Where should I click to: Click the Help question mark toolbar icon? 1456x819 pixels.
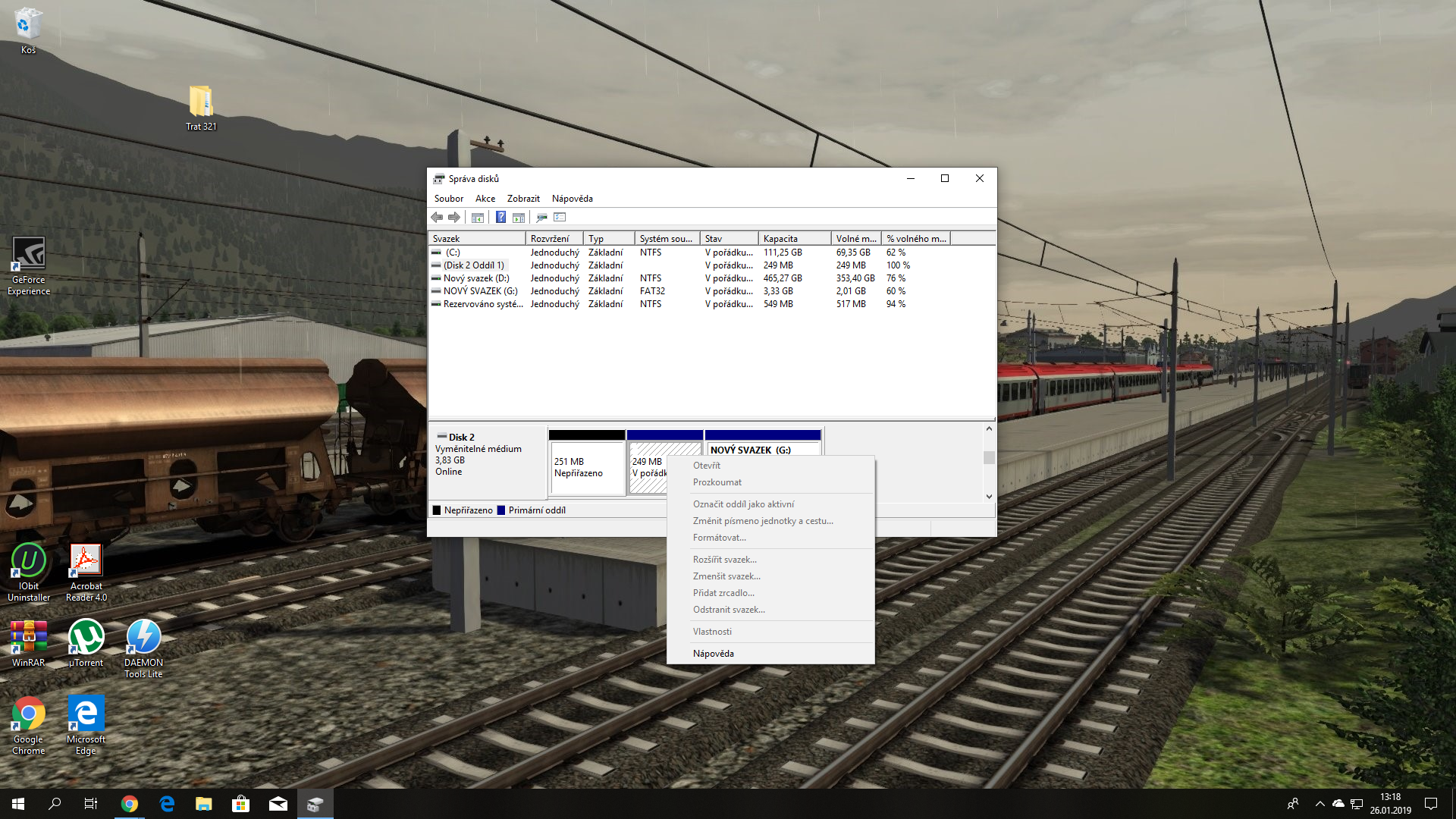tap(500, 218)
